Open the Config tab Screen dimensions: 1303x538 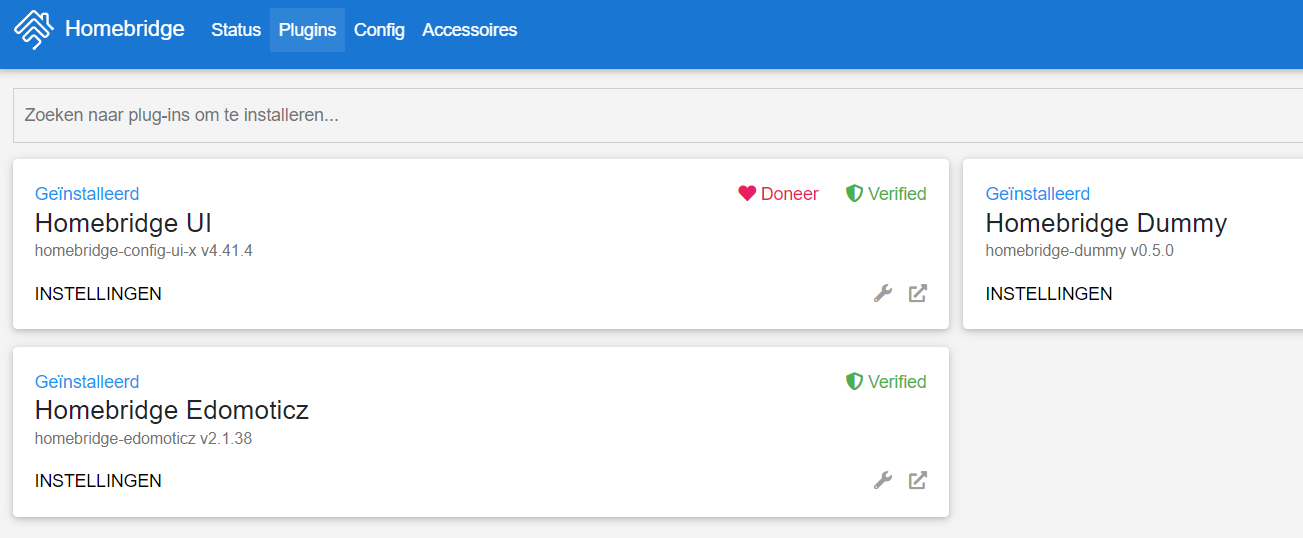(379, 30)
